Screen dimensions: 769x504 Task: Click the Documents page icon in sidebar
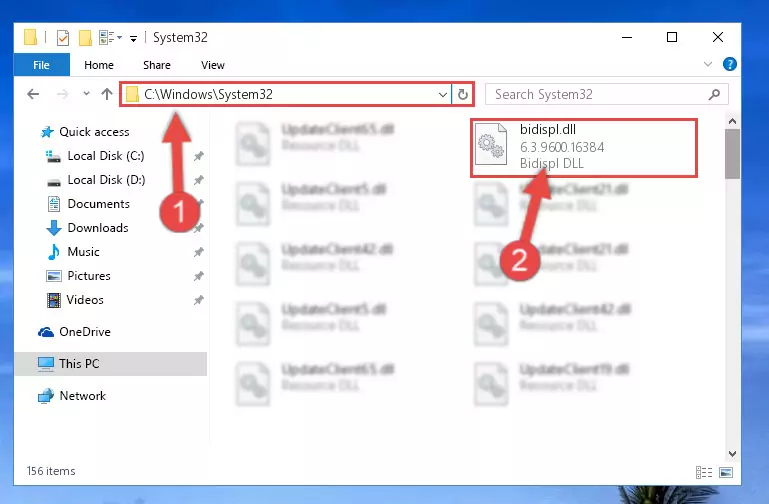pos(53,204)
